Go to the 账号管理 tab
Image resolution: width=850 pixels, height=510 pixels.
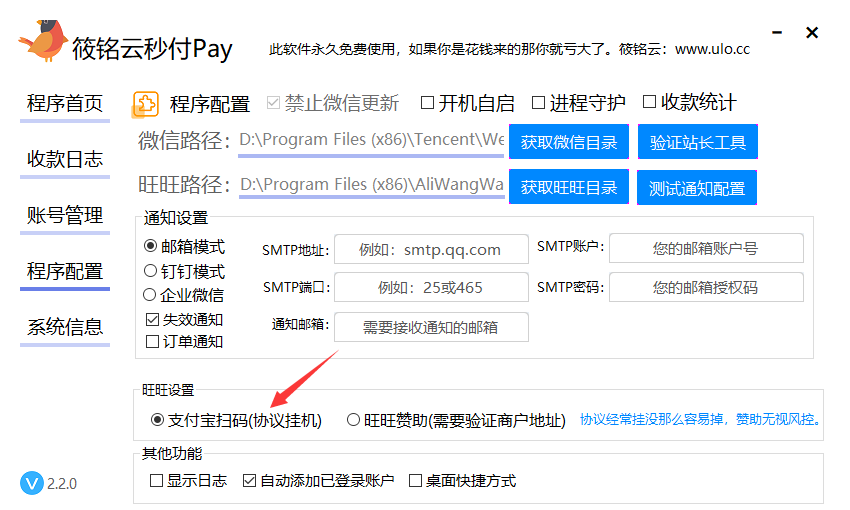[65, 216]
